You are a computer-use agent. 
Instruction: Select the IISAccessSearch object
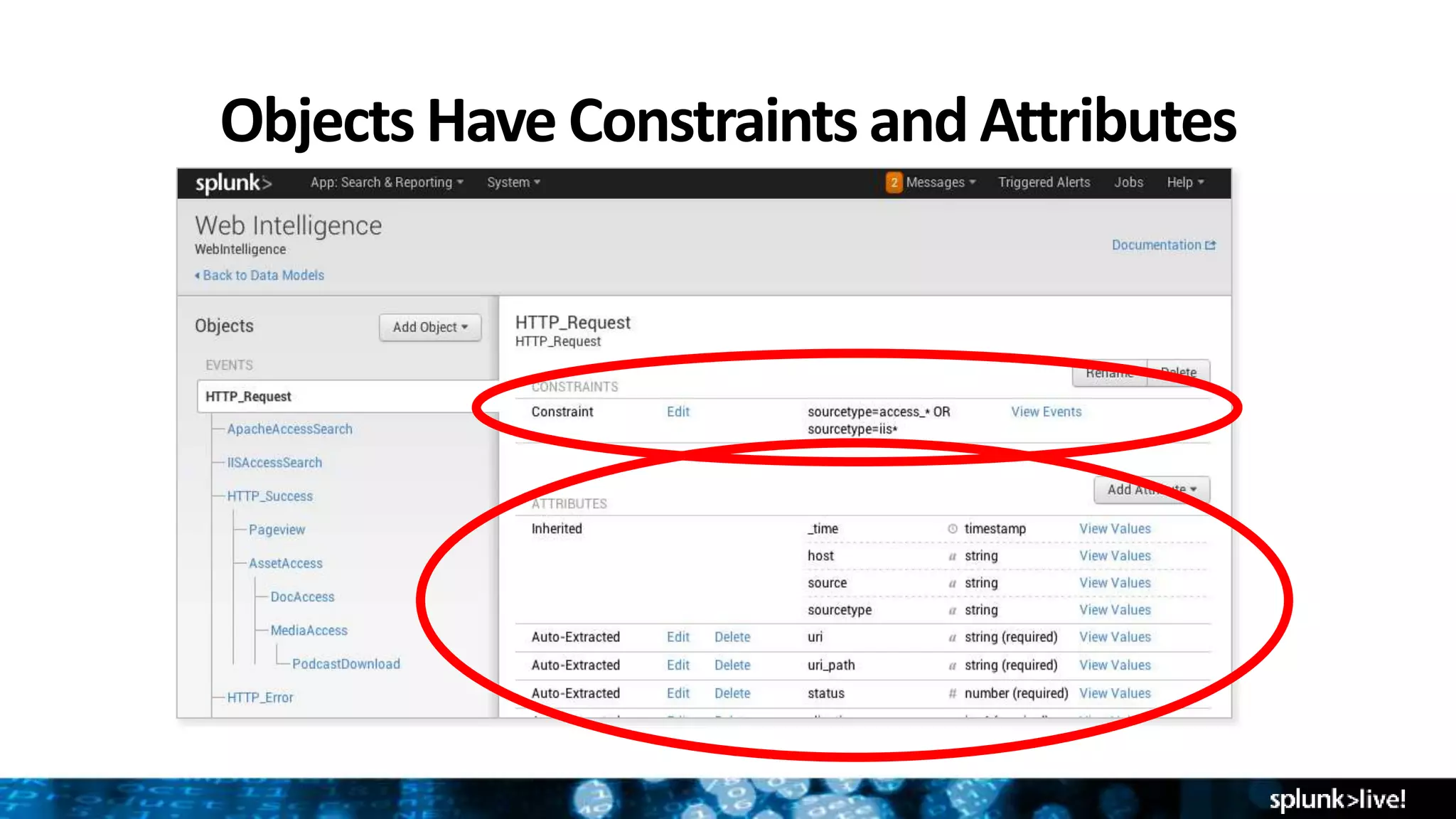274,463
